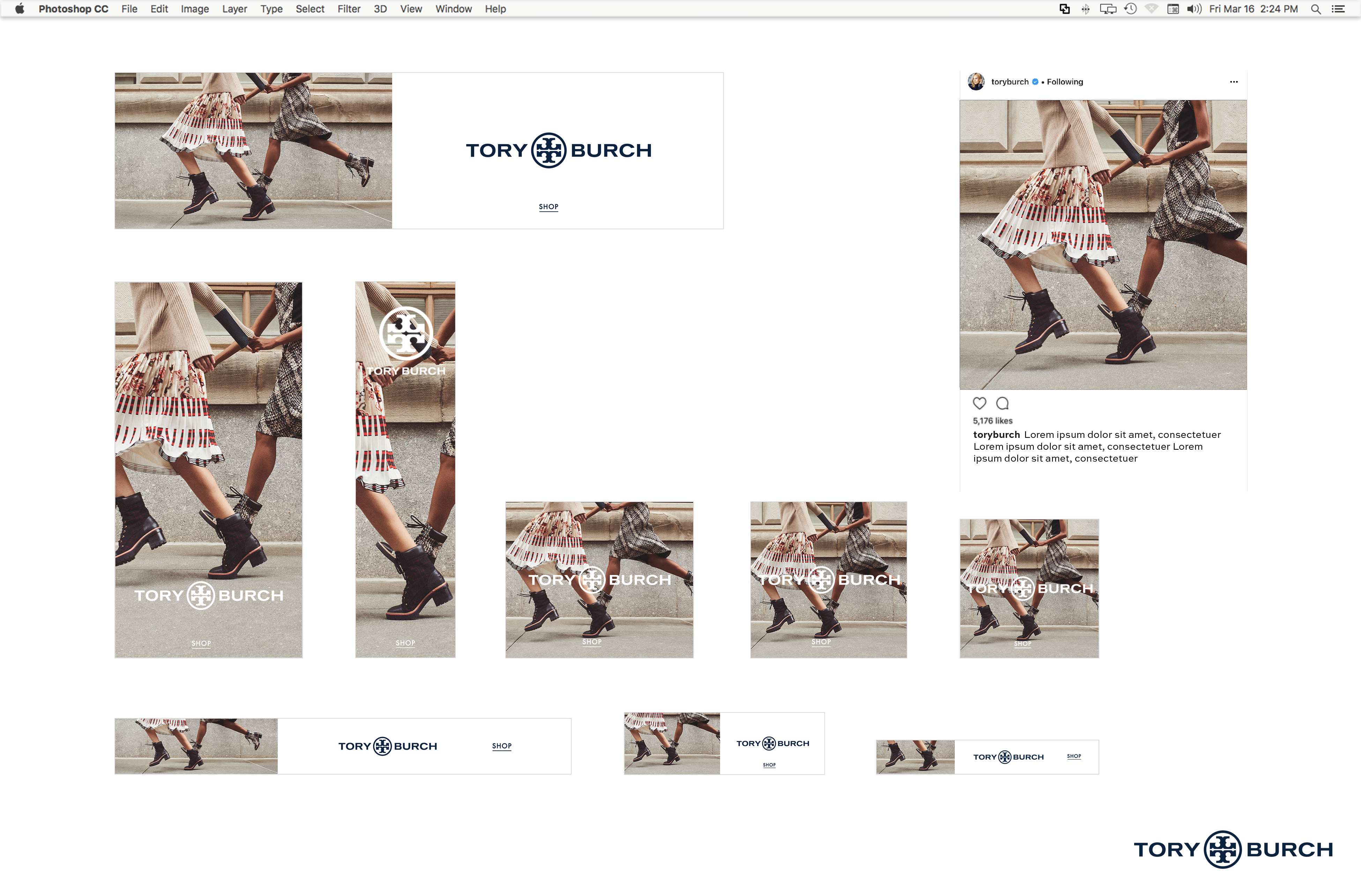Image resolution: width=1361 pixels, height=896 pixels.
Task: Click the white circular emblem in skyscraper banner
Action: pos(406,333)
